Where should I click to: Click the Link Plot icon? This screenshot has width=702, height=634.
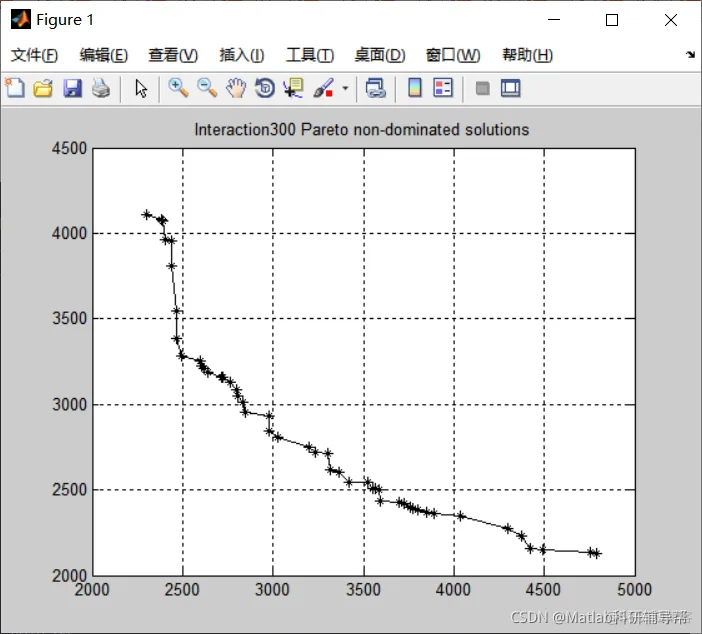tap(375, 88)
